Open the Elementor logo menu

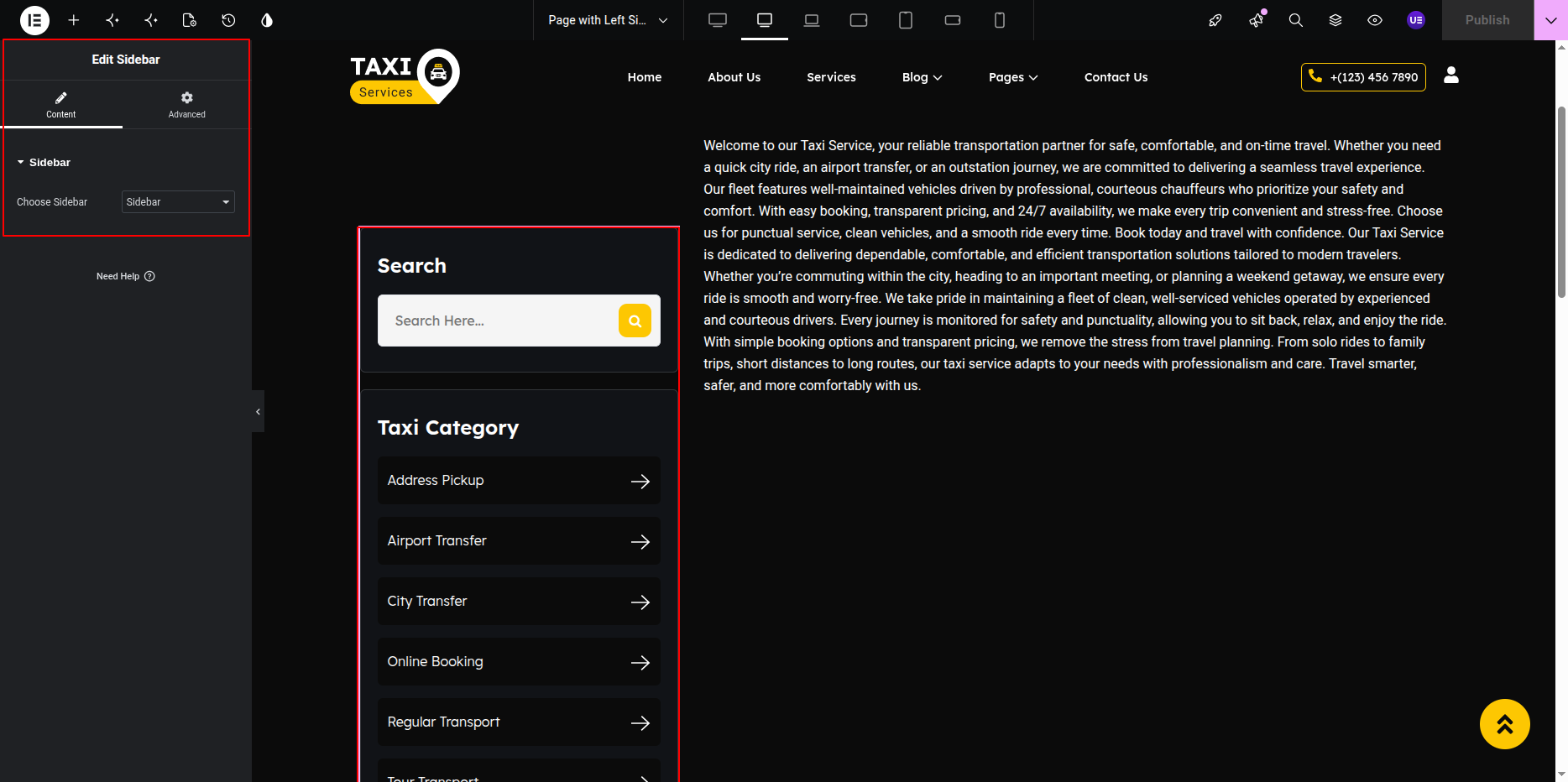pos(34,20)
